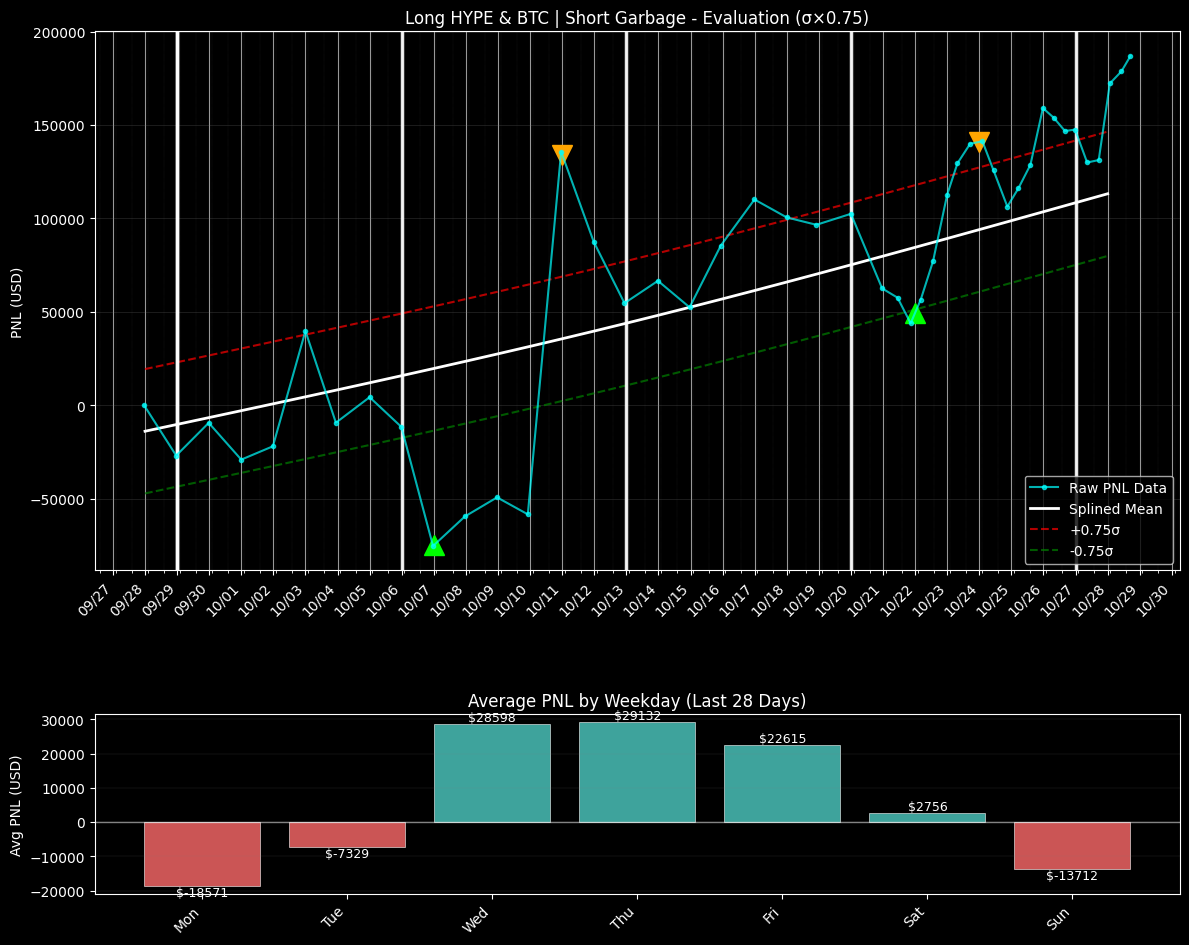Click the green up-triangle marker near 10/07
The image size is (1189, 945).
point(434,545)
